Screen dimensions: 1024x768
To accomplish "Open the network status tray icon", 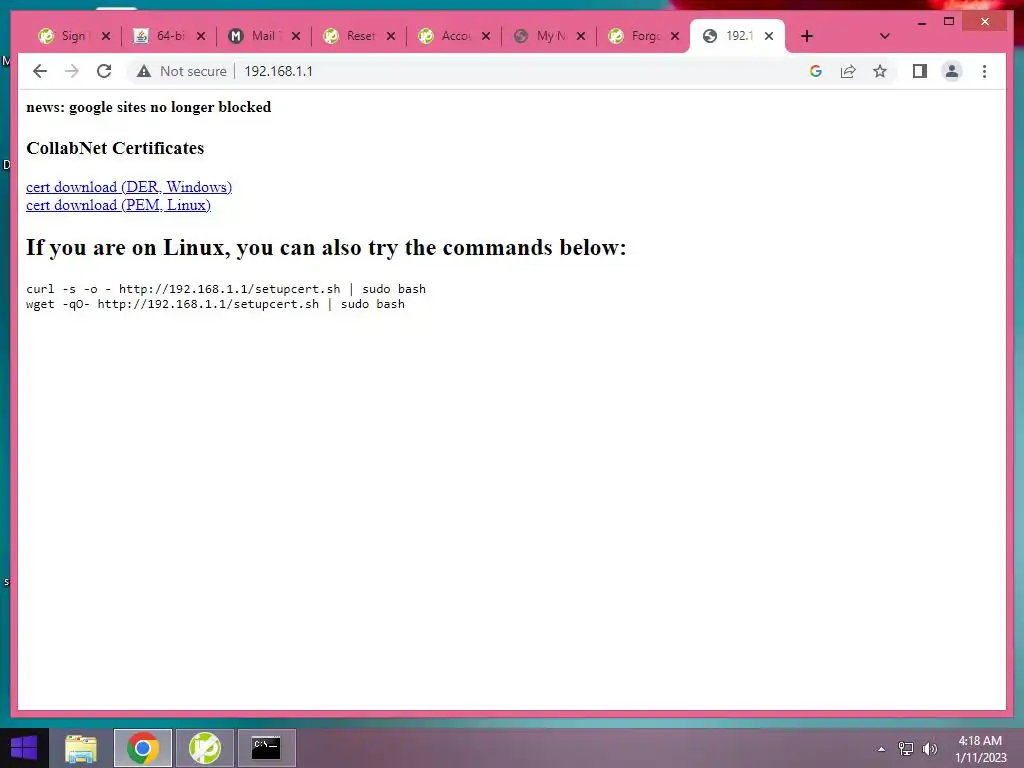I will (906, 748).
